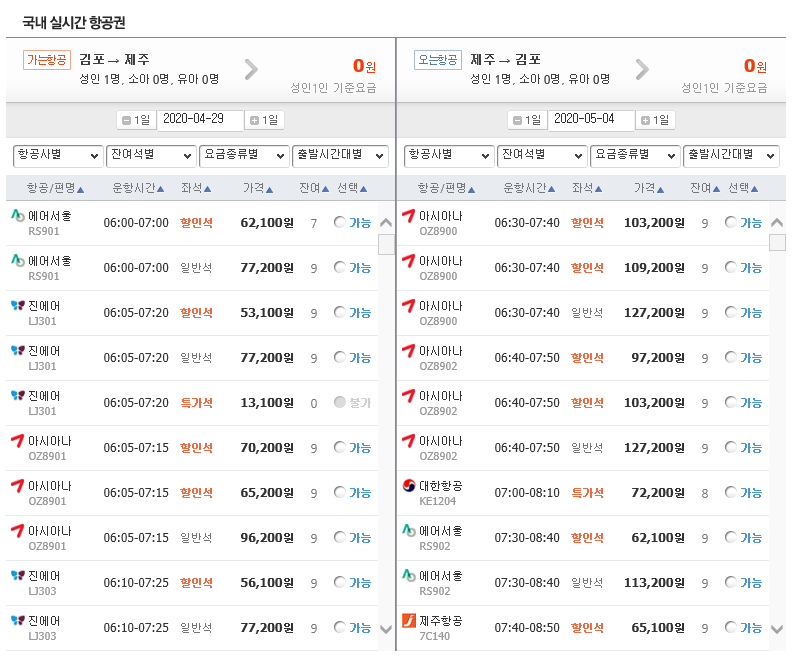
Task: Select LJ301 53,100원 discount seat radio
Action: [340, 312]
